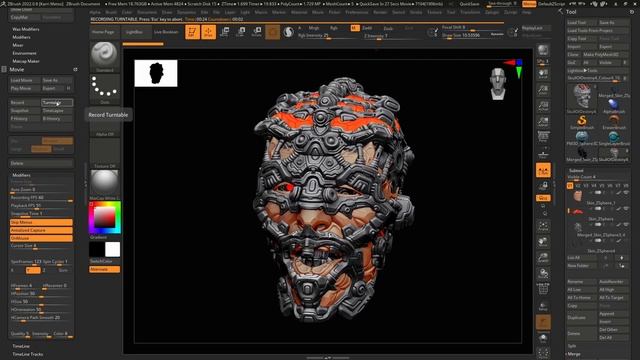Expand the Matcap Maker section
The image size is (640, 360).
click(x=26, y=61)
